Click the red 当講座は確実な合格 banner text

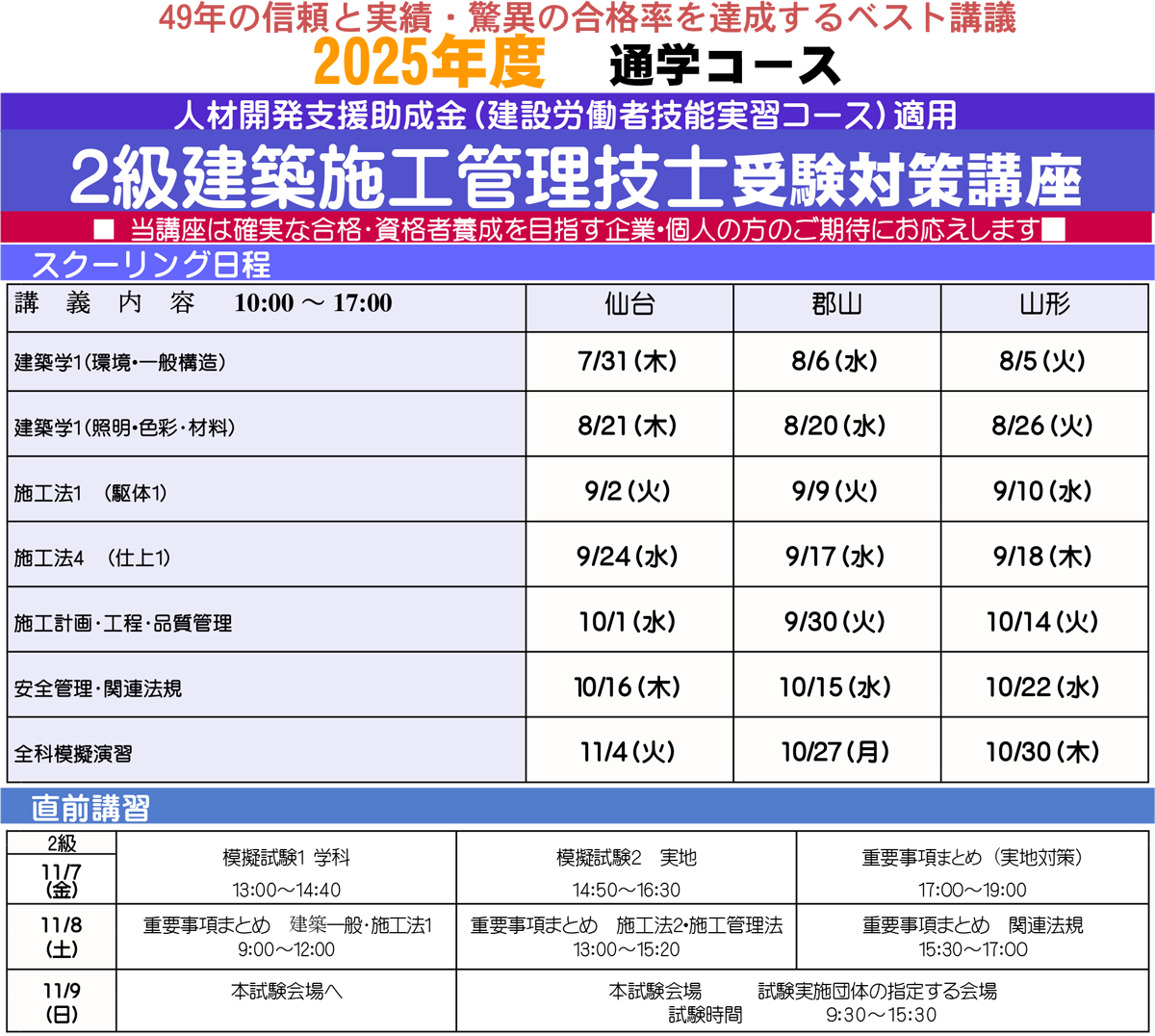(579, 230)
